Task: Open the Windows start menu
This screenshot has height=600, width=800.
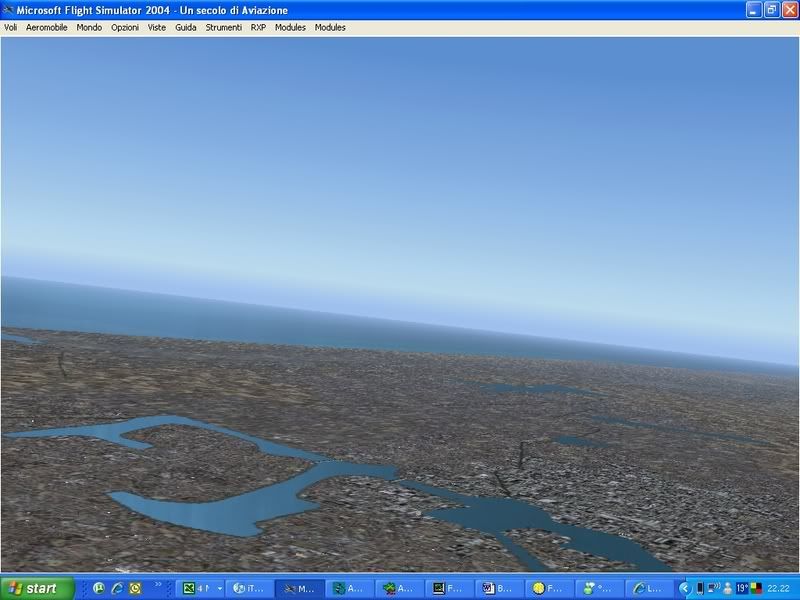Action: (37, 588)
